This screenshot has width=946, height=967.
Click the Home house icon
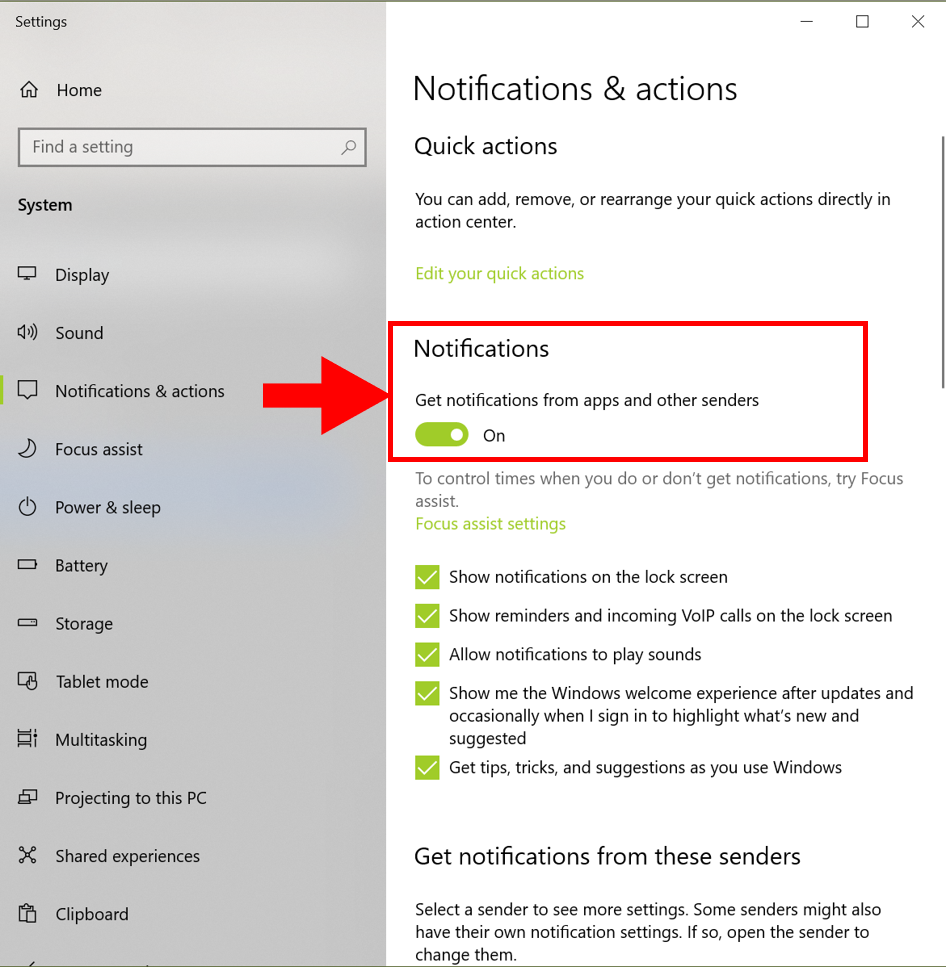pos(29,90)
